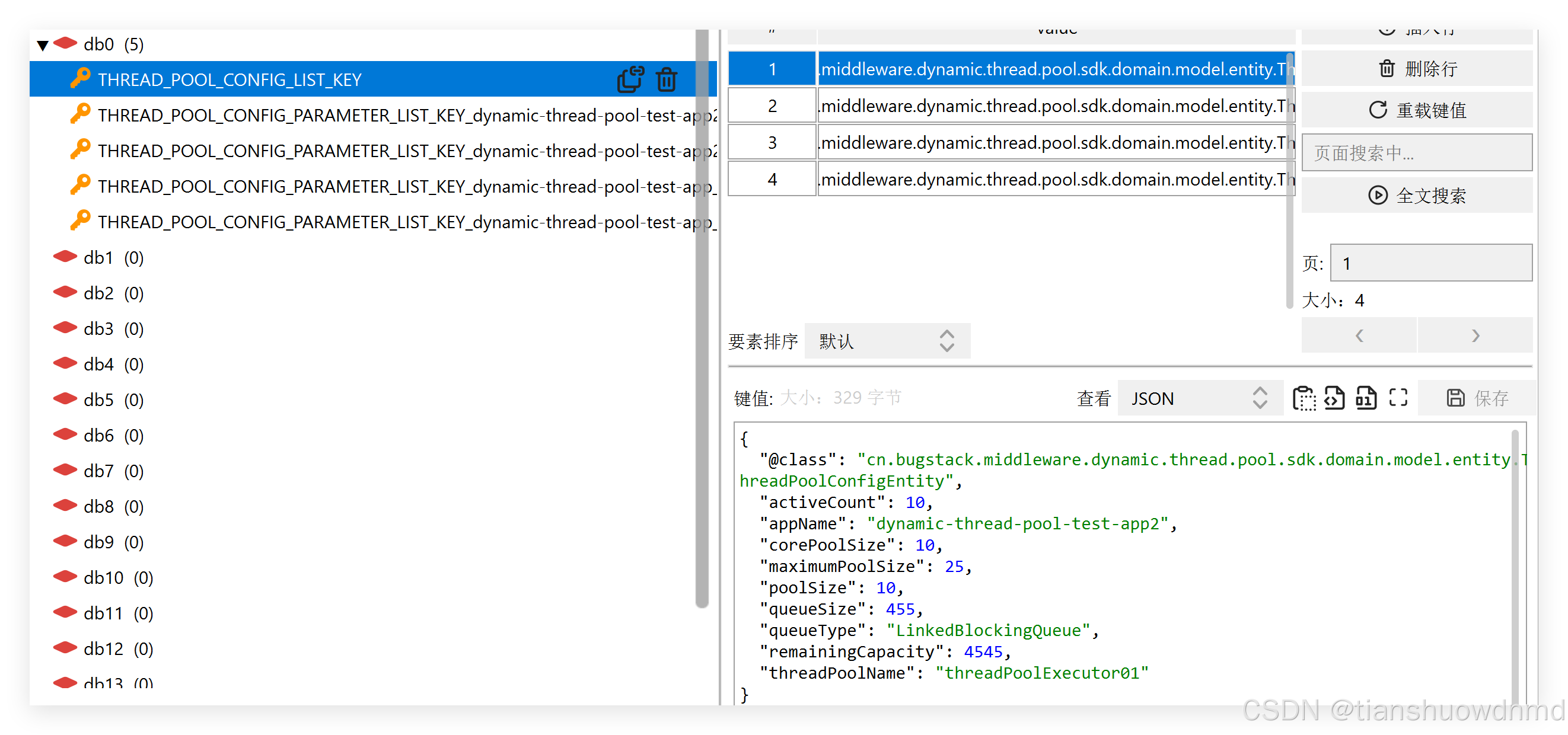The image size is (1568, 735).
Task: Click the key icon of the second key
Action: click(79, 114)
